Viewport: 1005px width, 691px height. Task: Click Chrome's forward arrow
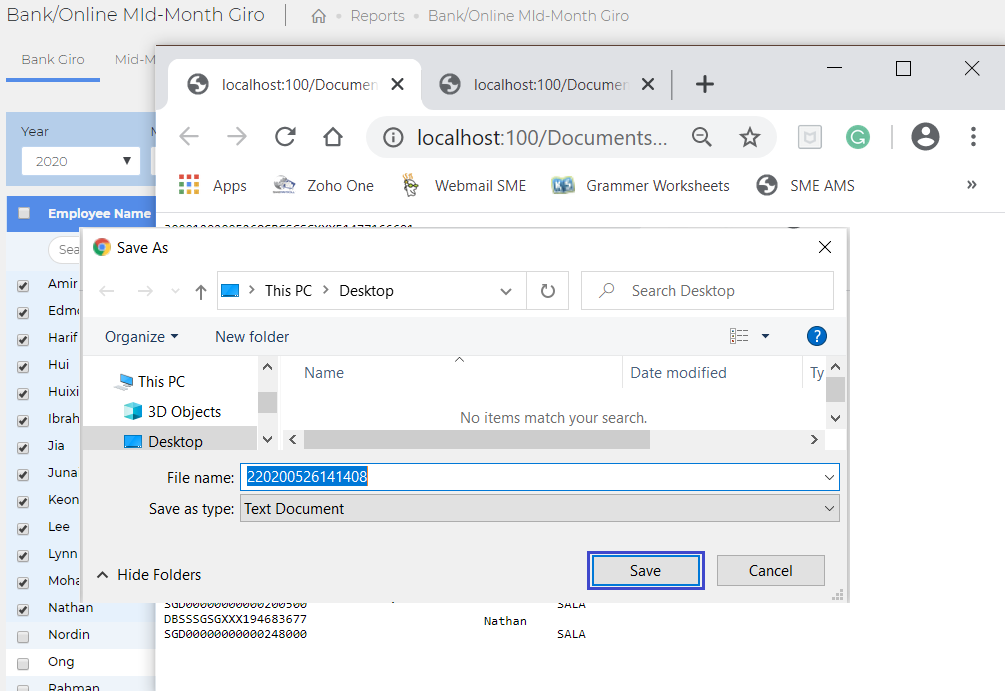[237, 137]
